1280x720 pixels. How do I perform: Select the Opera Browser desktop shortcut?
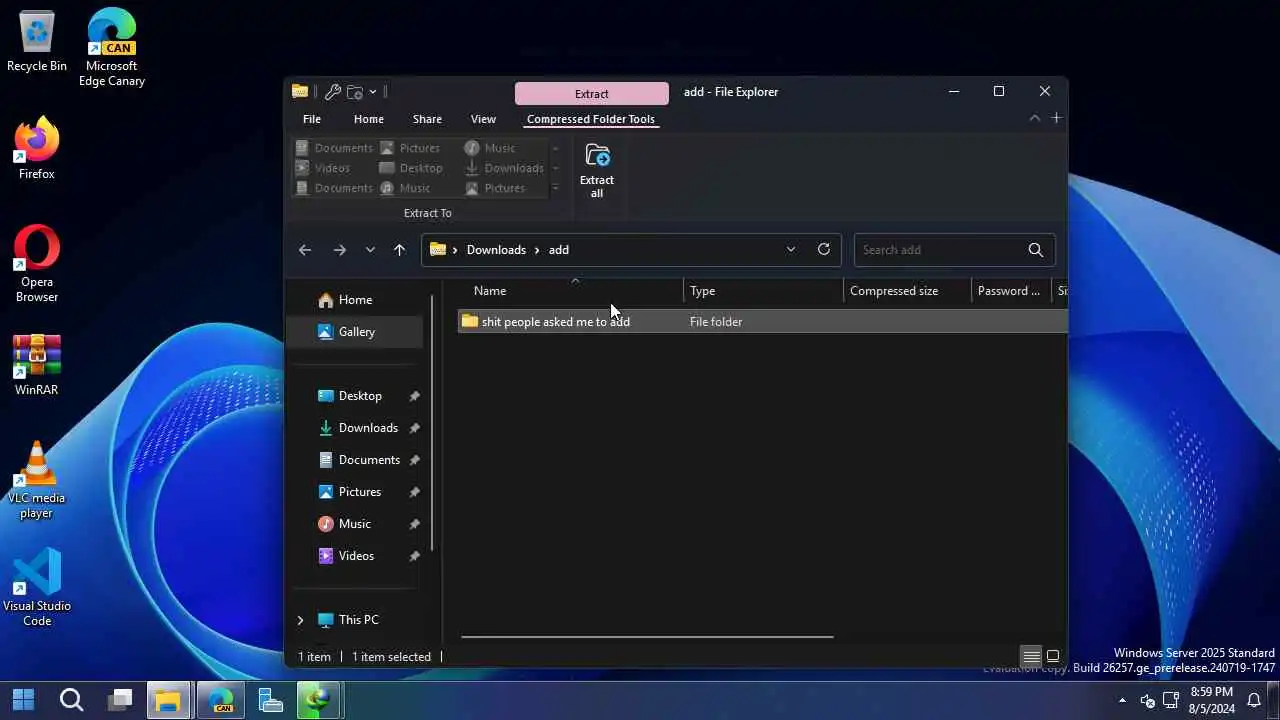(37, 264)
